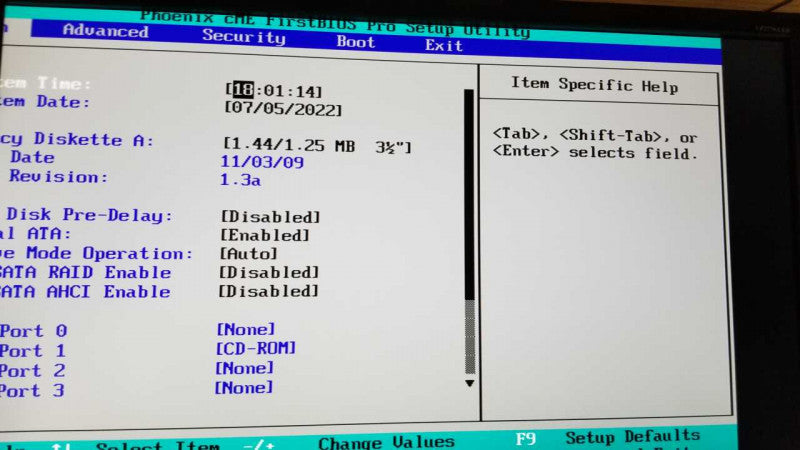Click the Revision label
The image size is (800, 450).
tap(58, 177)
